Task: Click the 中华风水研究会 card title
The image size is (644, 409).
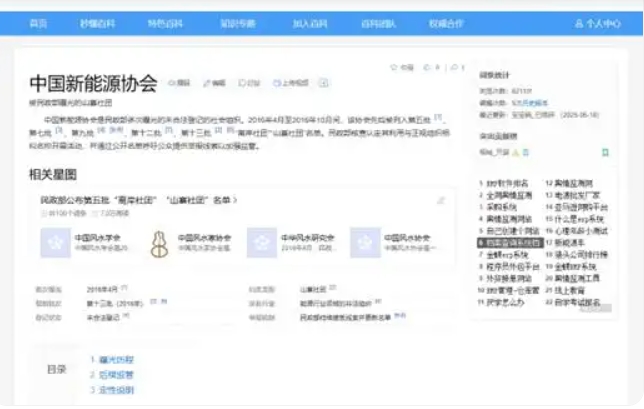Action: click(x=308, y=238)
